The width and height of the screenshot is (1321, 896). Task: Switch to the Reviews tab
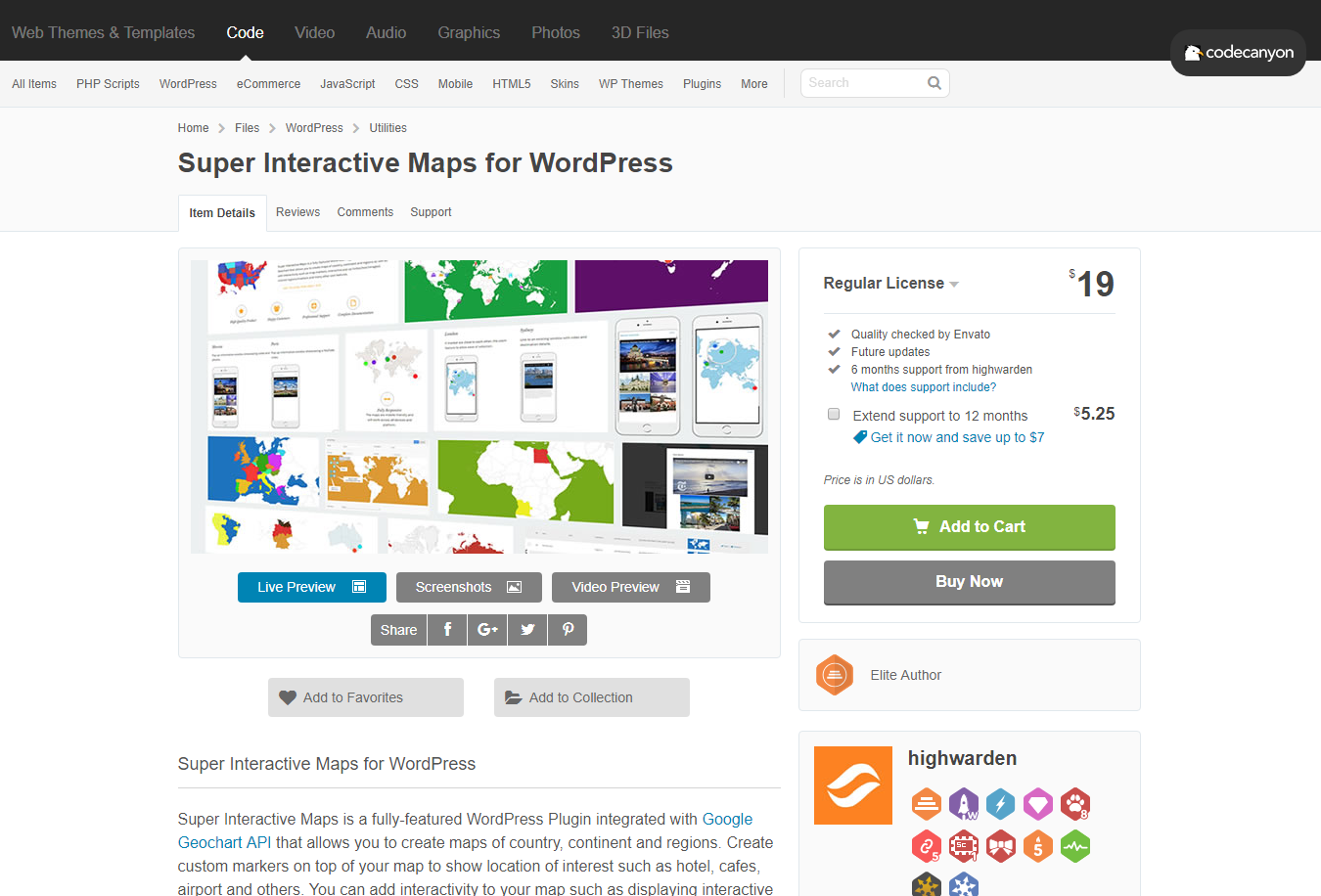[x=297, y=212]
